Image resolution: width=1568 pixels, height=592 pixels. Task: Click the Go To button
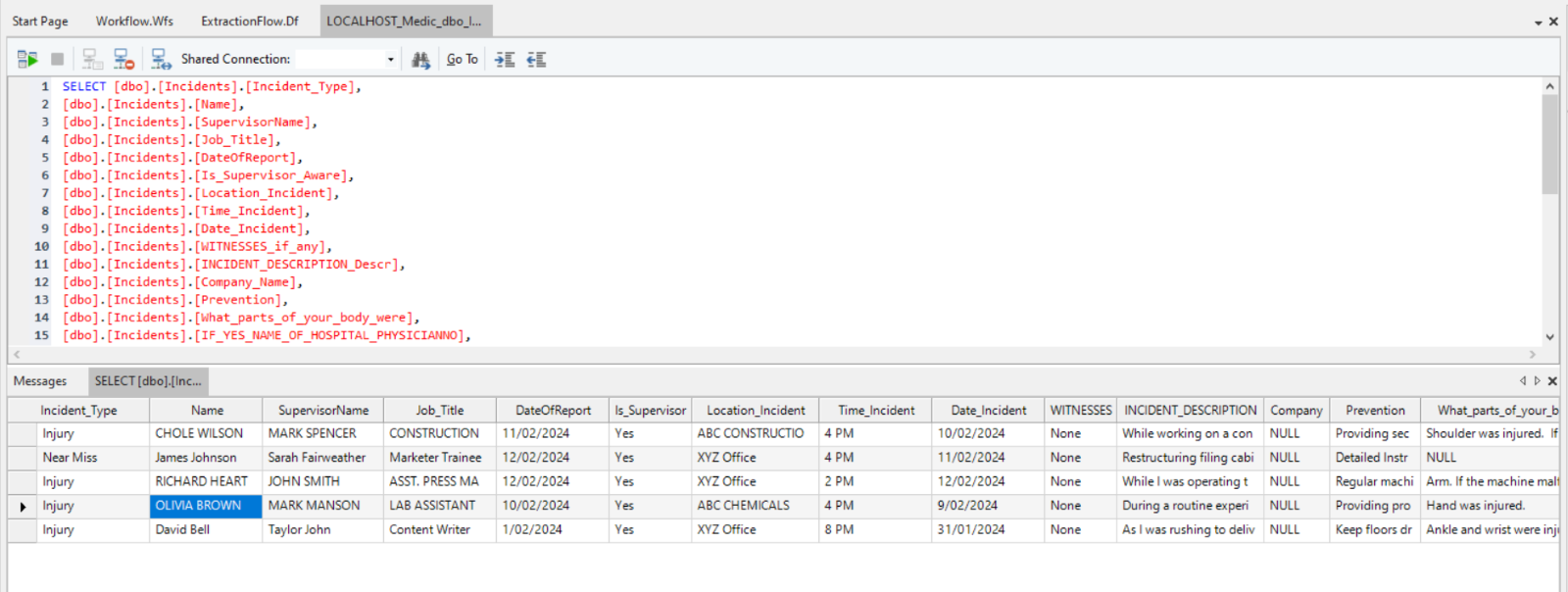pyautogui.click(x=463, y=60)
